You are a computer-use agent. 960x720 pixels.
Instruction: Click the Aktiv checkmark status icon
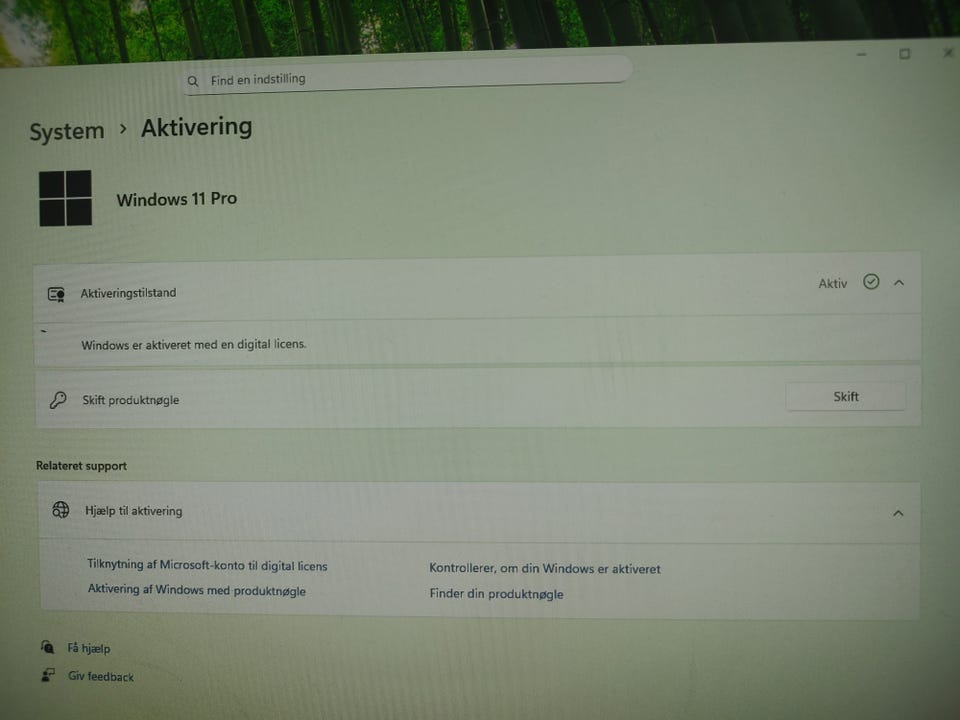click(x=871, y=282)
